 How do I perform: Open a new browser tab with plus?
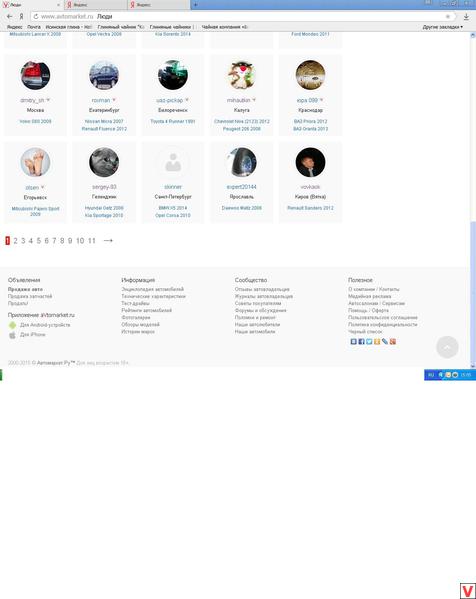coord(195,5)
